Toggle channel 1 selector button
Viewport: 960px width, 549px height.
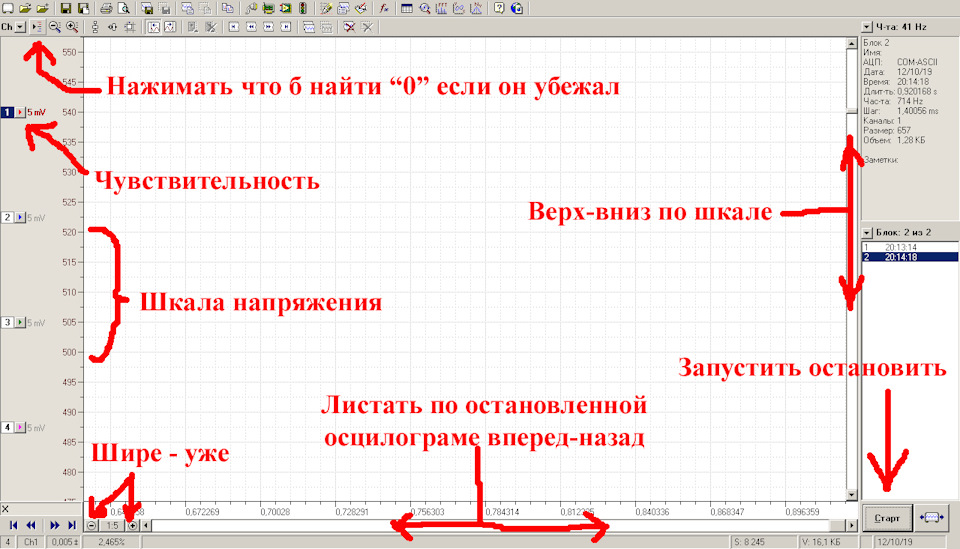click(x=7, y=113)
